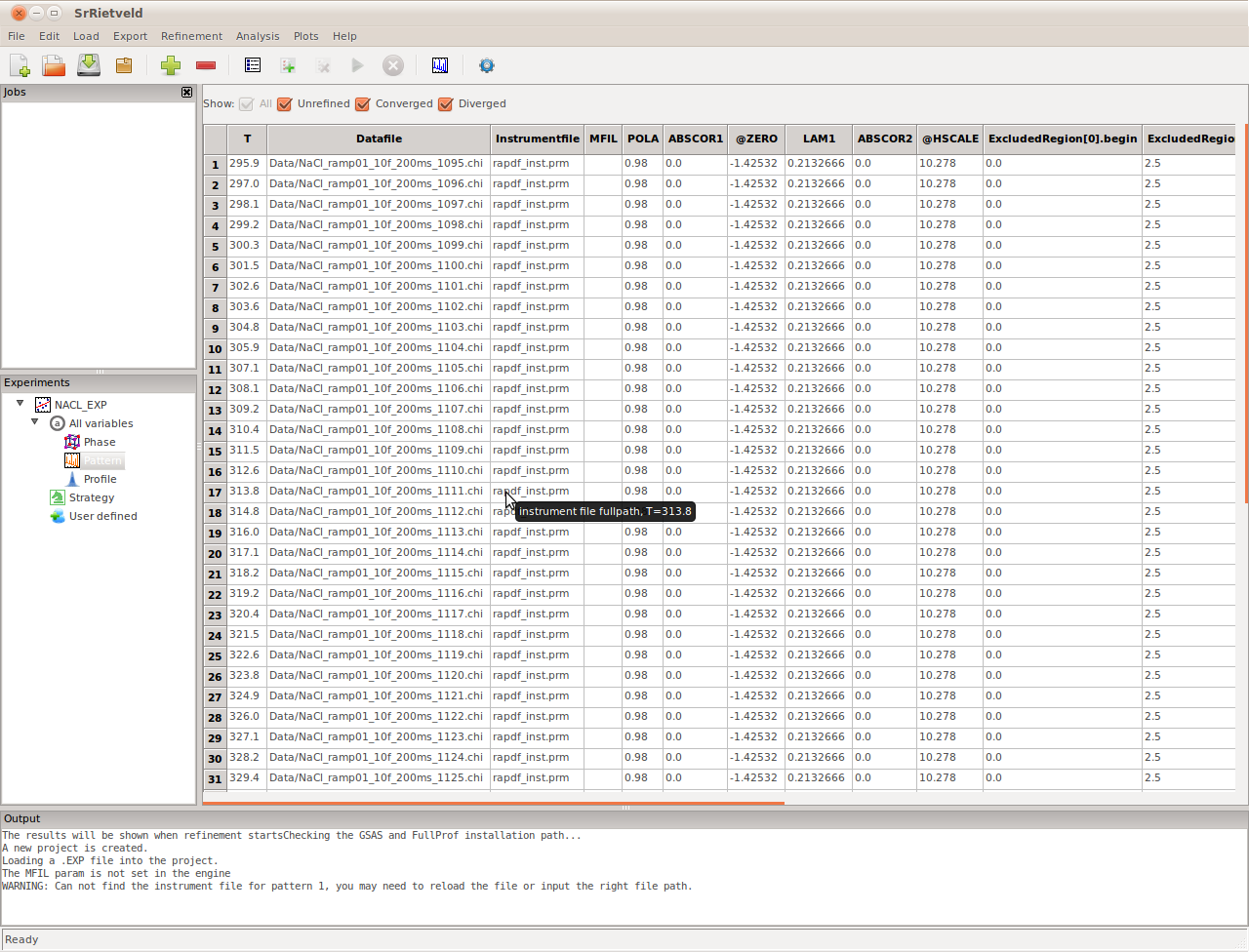Viewport: 1249px width, 952px height.
Task: Click the list view toolbar icon
Action: pyautogui.click(x=253, y=65)
